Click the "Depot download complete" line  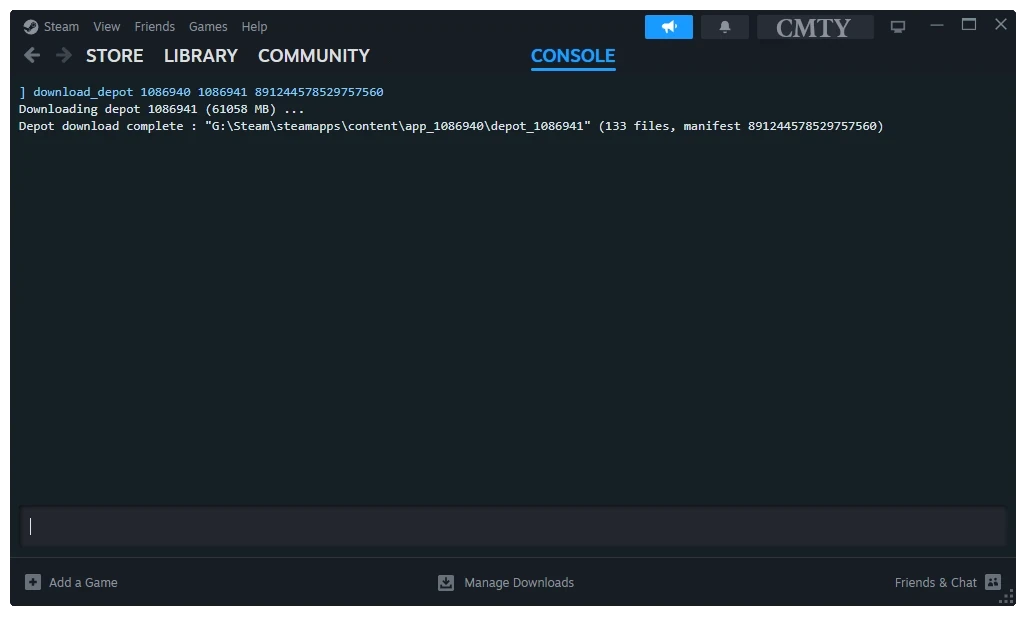[451, 126]
